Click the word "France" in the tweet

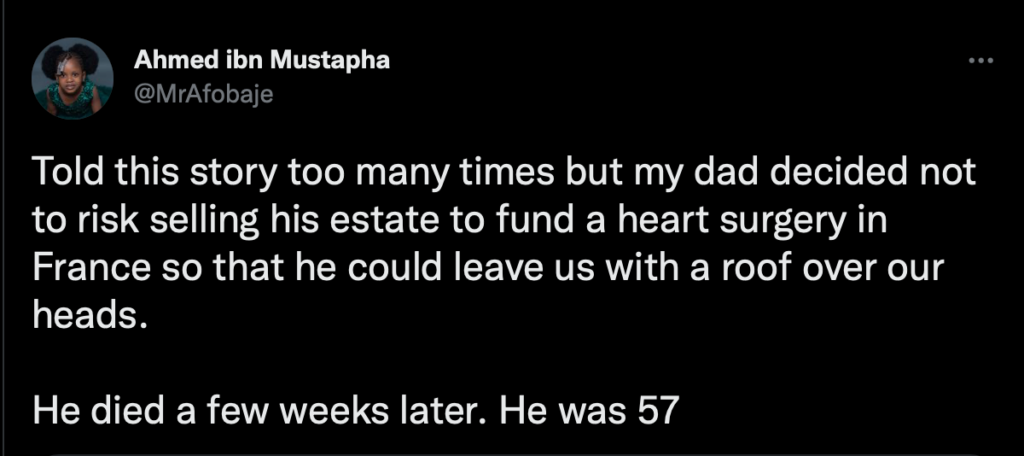(x=82, y=270)
